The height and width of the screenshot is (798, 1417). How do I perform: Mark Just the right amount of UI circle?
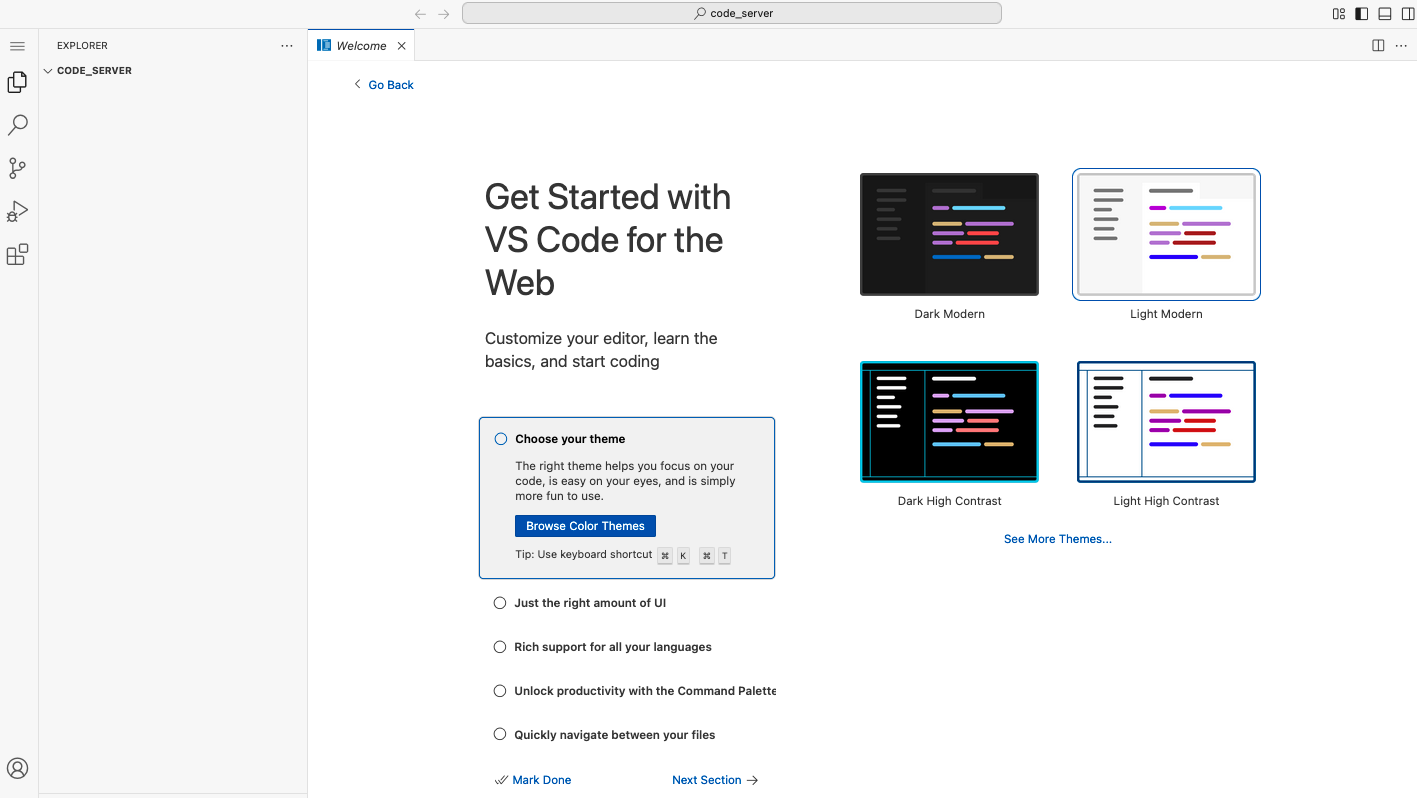pos(500,603)
